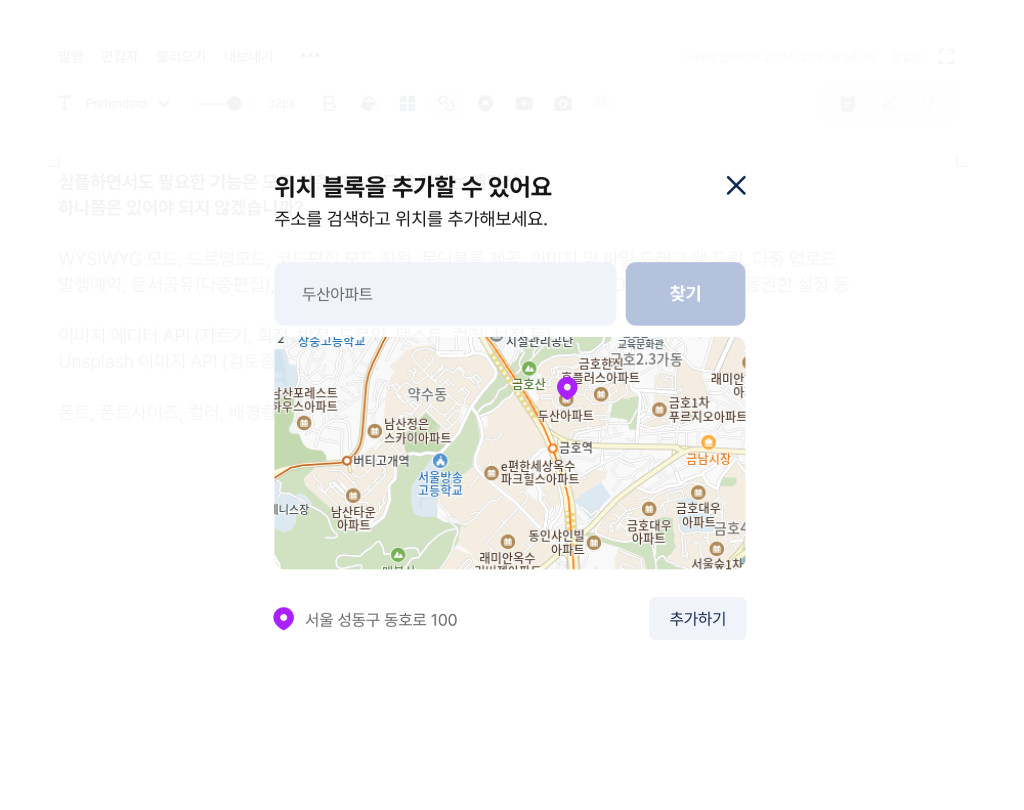Focus the address search field containing 두산아파트

tap(445, 294)
